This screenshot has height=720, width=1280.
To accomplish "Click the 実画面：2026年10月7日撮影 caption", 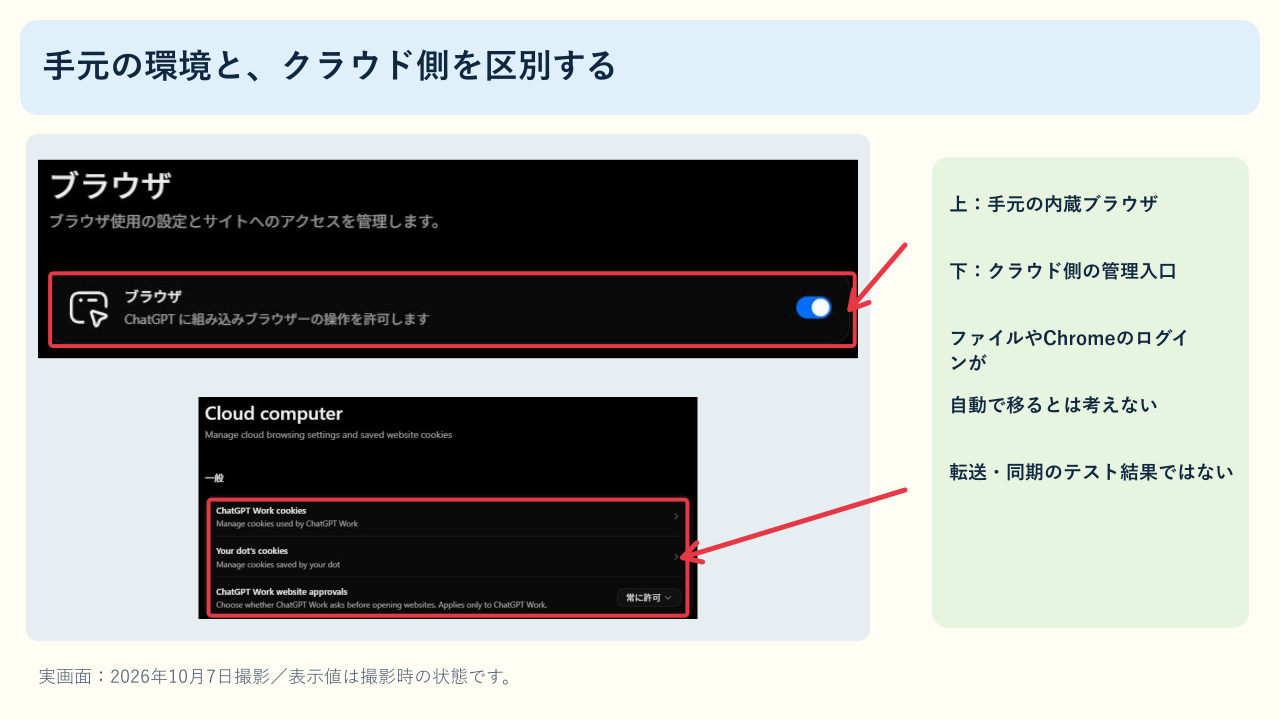I will (276, 676).
